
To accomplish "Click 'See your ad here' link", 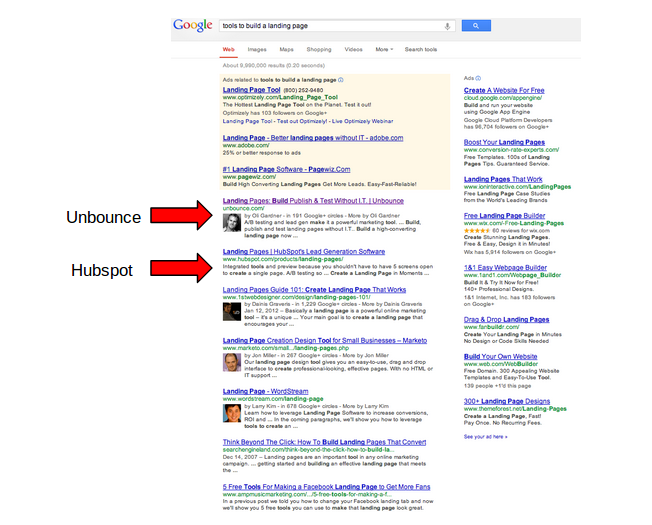I will (x=486, y=437).
